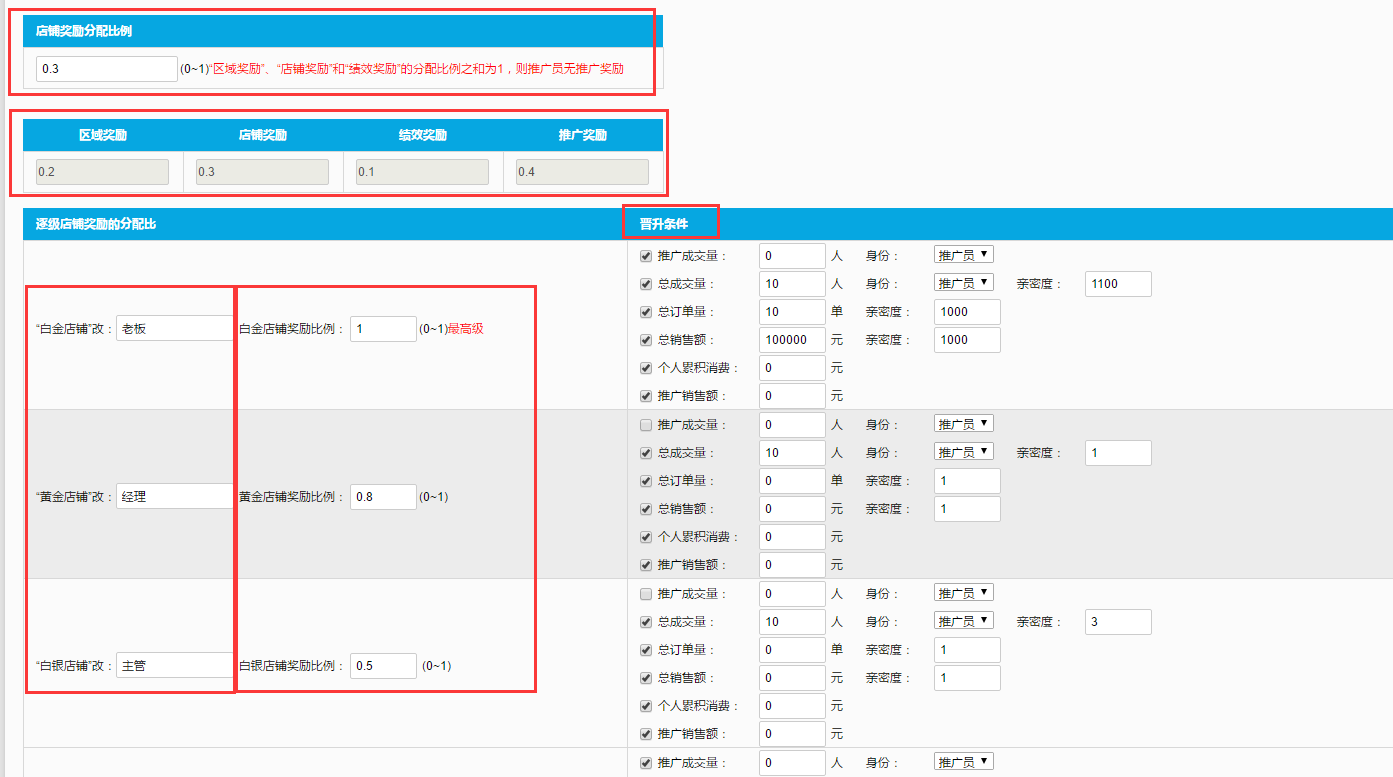The height and width of the screenshot is (777, 1393).
Task: Toggle 推广销售额 checkbox in 白金店铺 section
Action: pyautogui.click(x=646, y=396)
